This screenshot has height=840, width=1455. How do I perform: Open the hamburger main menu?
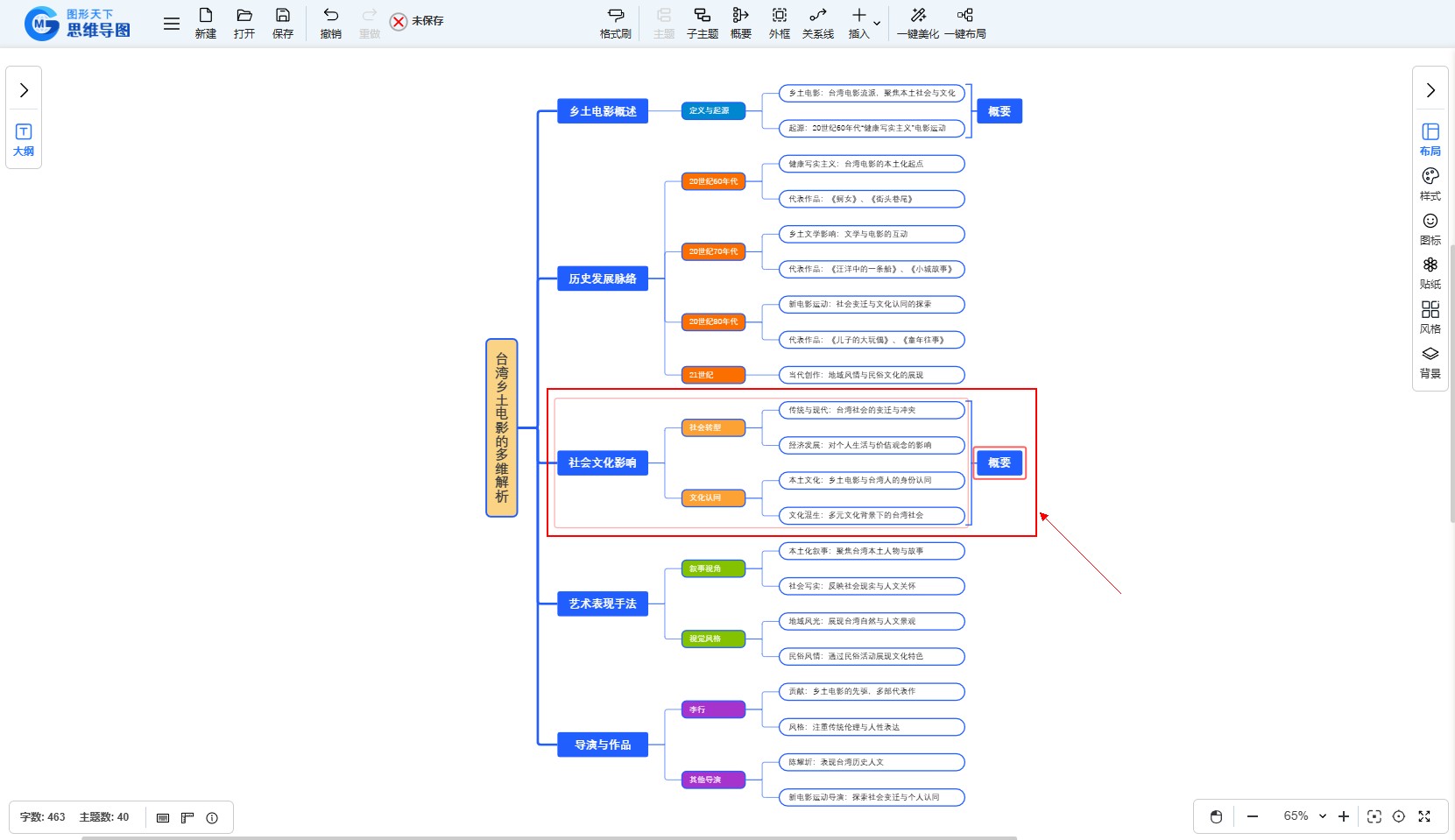172,24
